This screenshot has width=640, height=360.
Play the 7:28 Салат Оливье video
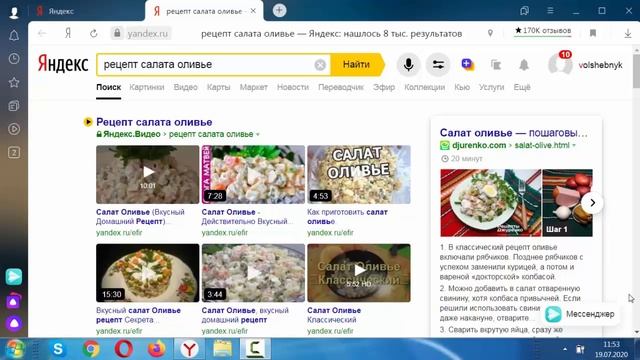coord(253,174)
